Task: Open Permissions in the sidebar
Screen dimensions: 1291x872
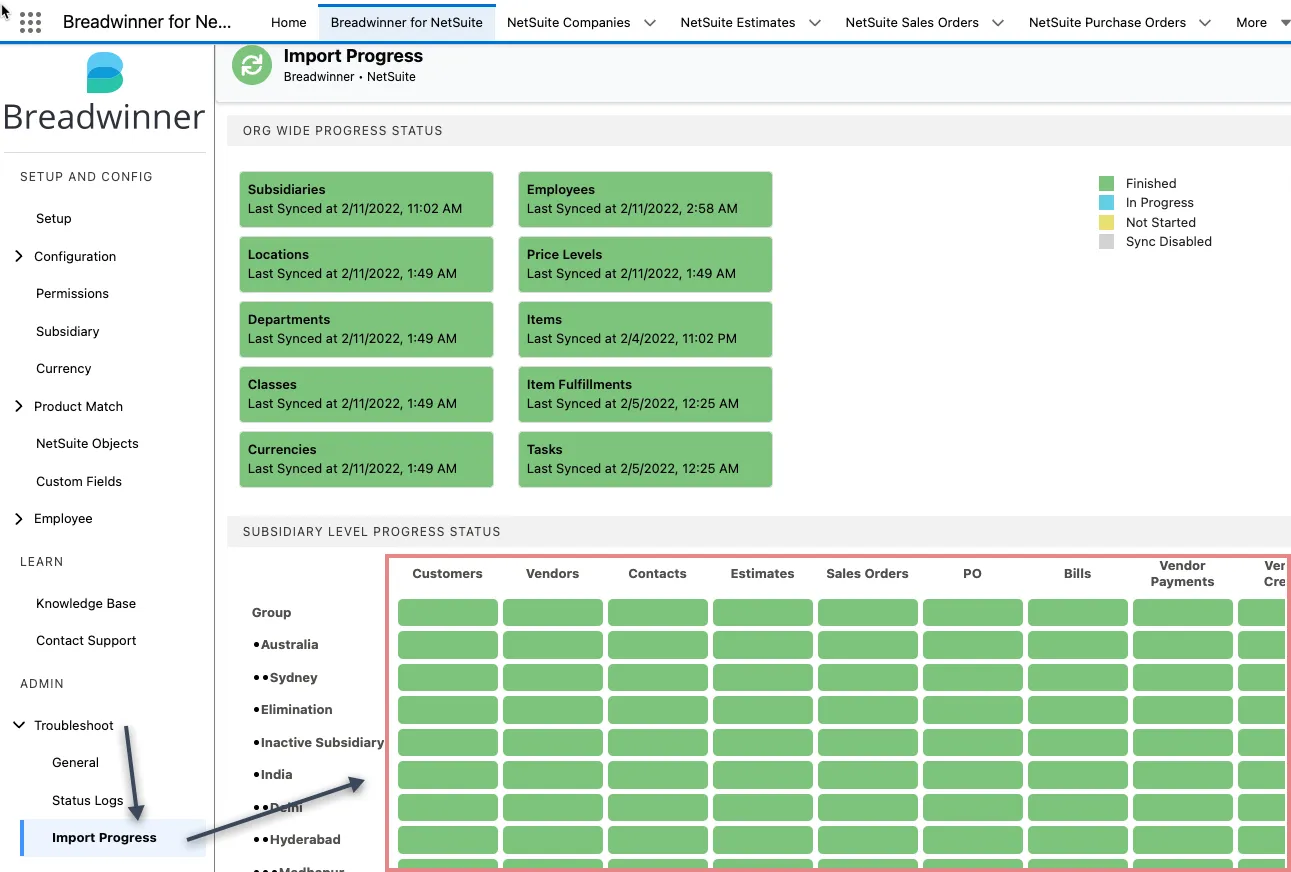Action: [x=72, y=293]
